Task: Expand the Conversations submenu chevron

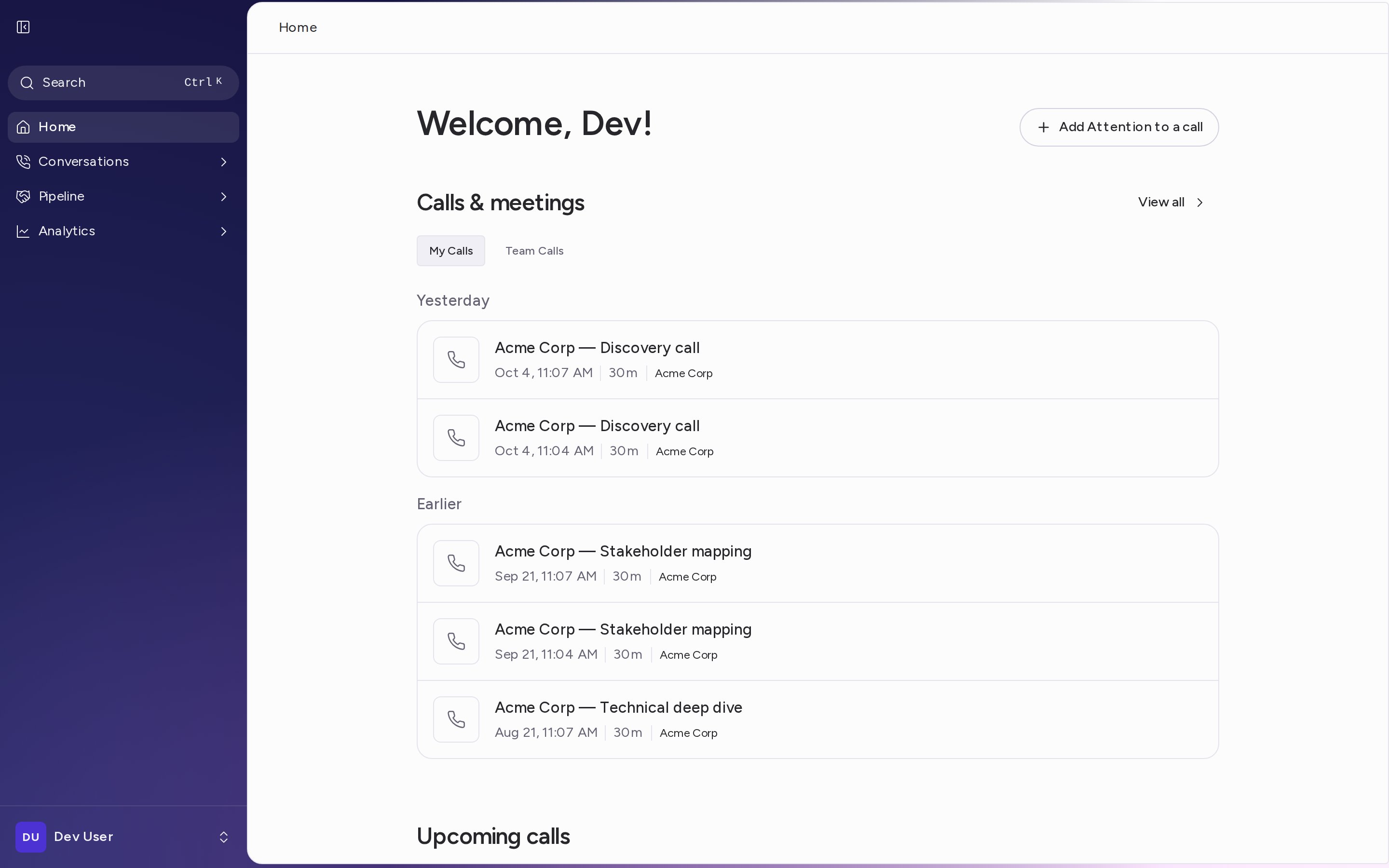Action: point(224,162)
